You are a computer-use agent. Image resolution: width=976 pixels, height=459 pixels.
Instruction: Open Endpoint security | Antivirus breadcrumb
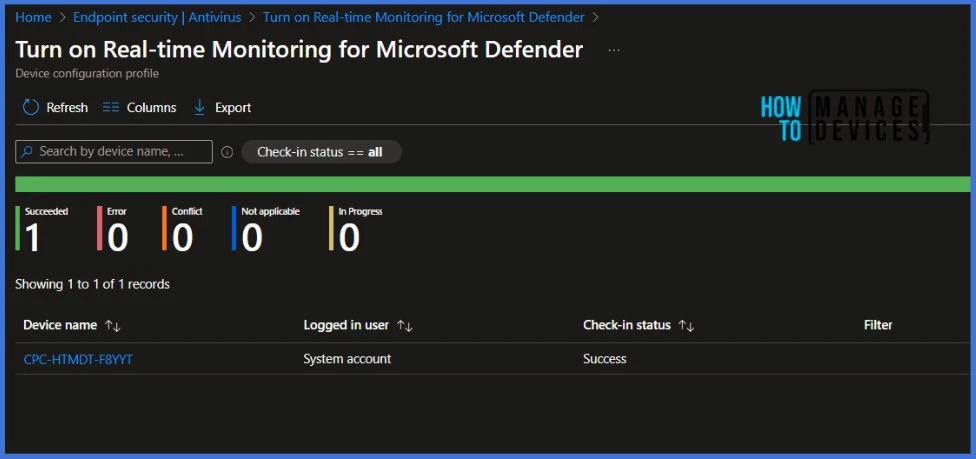(157, 17)
